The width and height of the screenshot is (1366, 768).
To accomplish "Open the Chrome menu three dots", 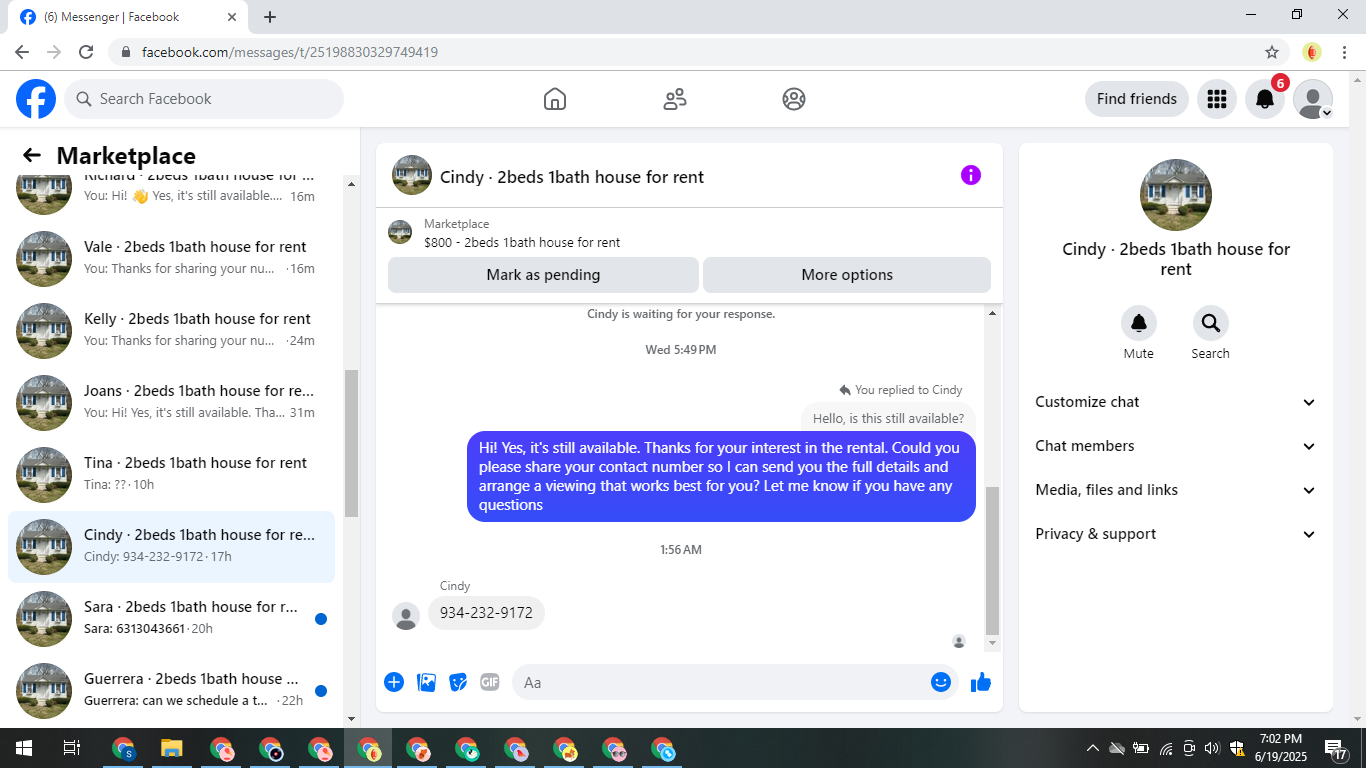I will [1345, 52].
